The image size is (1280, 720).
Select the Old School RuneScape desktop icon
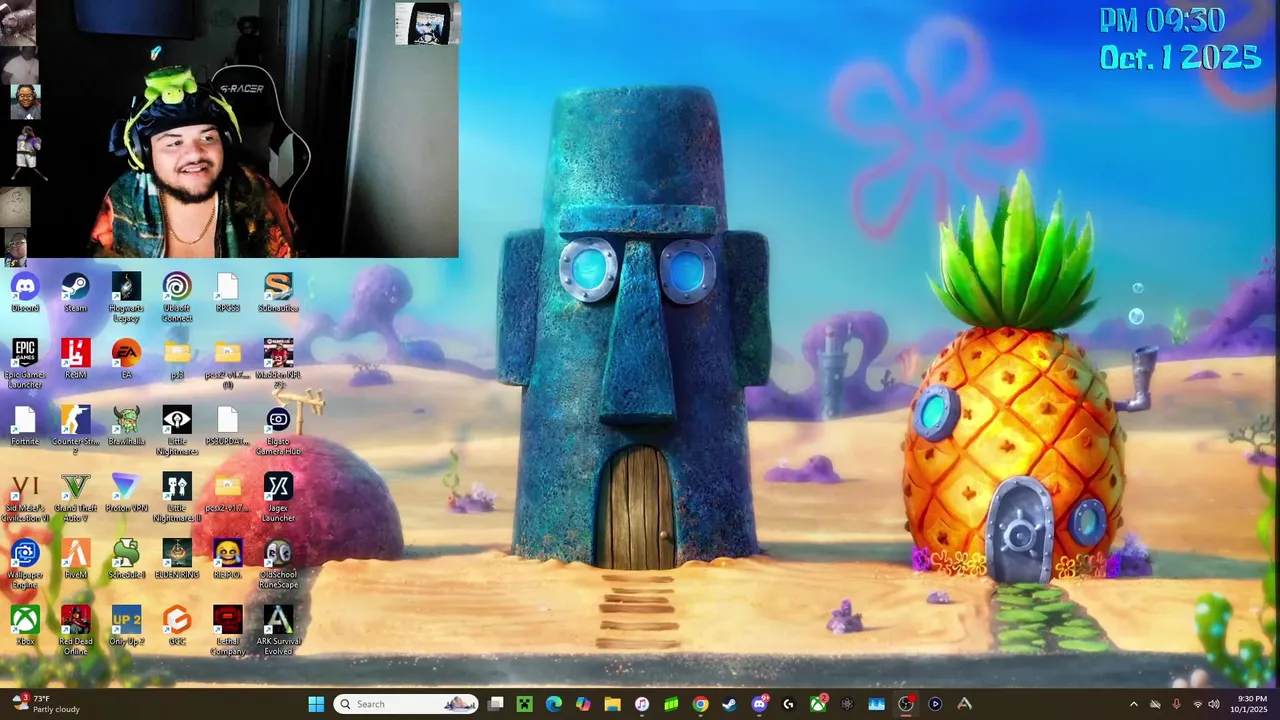[x=278, y=564]
